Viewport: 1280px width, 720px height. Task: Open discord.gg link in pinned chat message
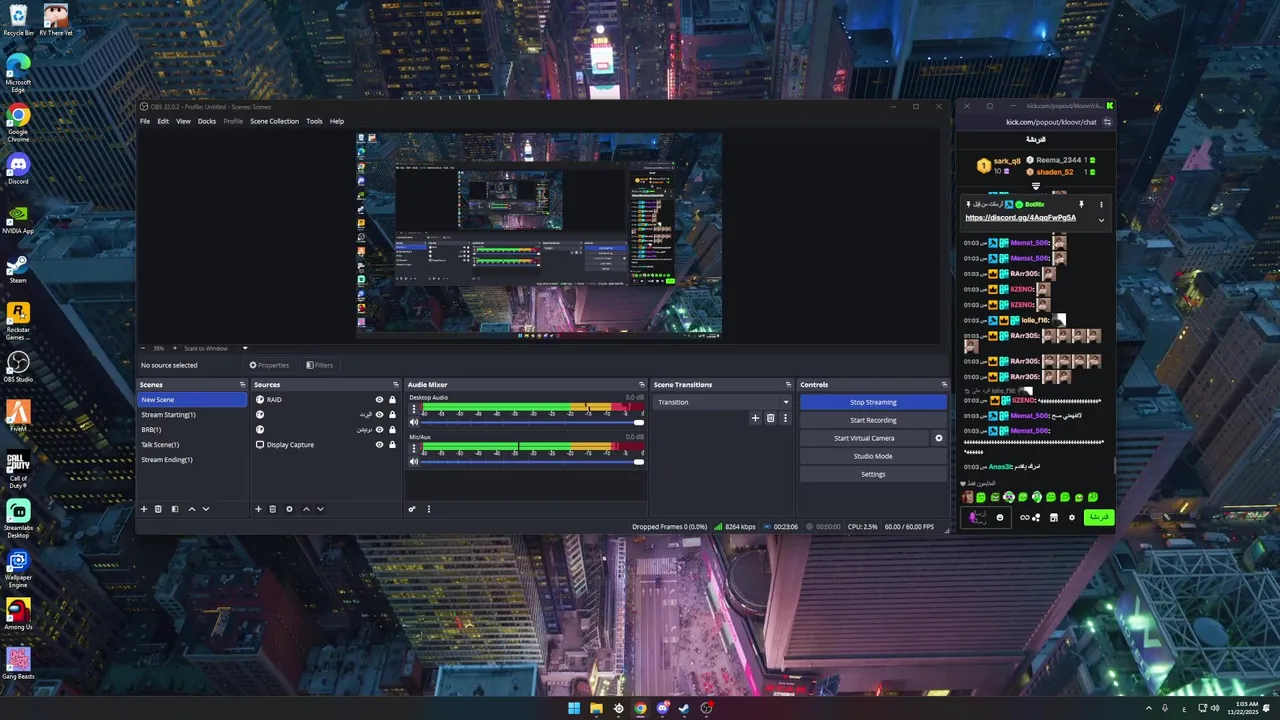1020,217
